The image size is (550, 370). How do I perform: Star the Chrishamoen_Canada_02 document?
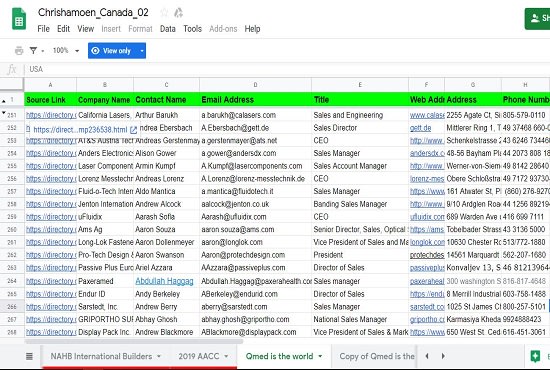[x=164, y=13]
